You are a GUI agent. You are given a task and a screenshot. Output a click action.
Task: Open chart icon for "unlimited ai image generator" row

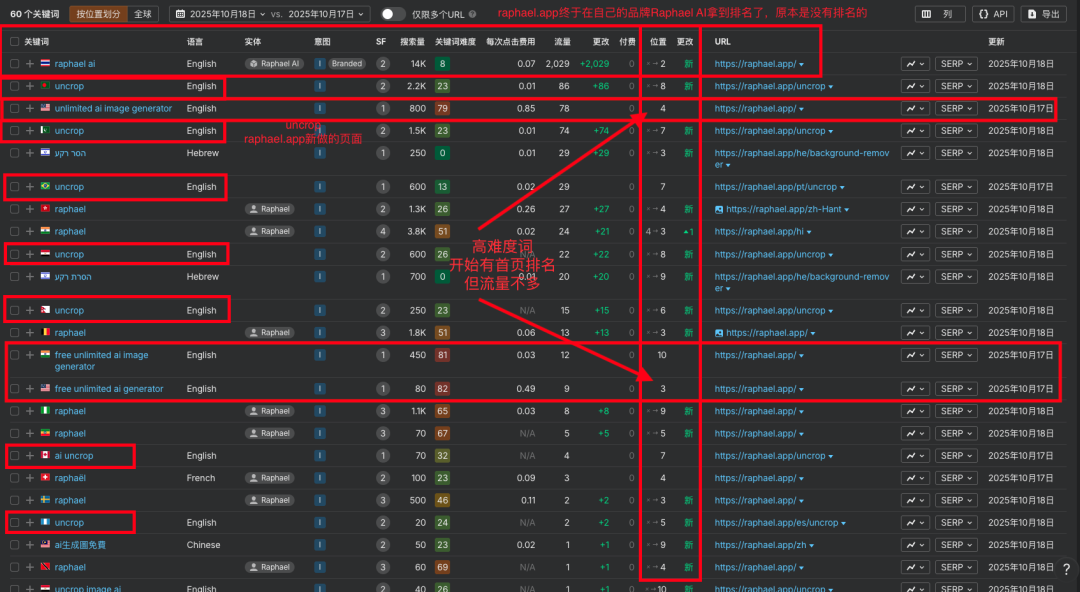(915, 108)
